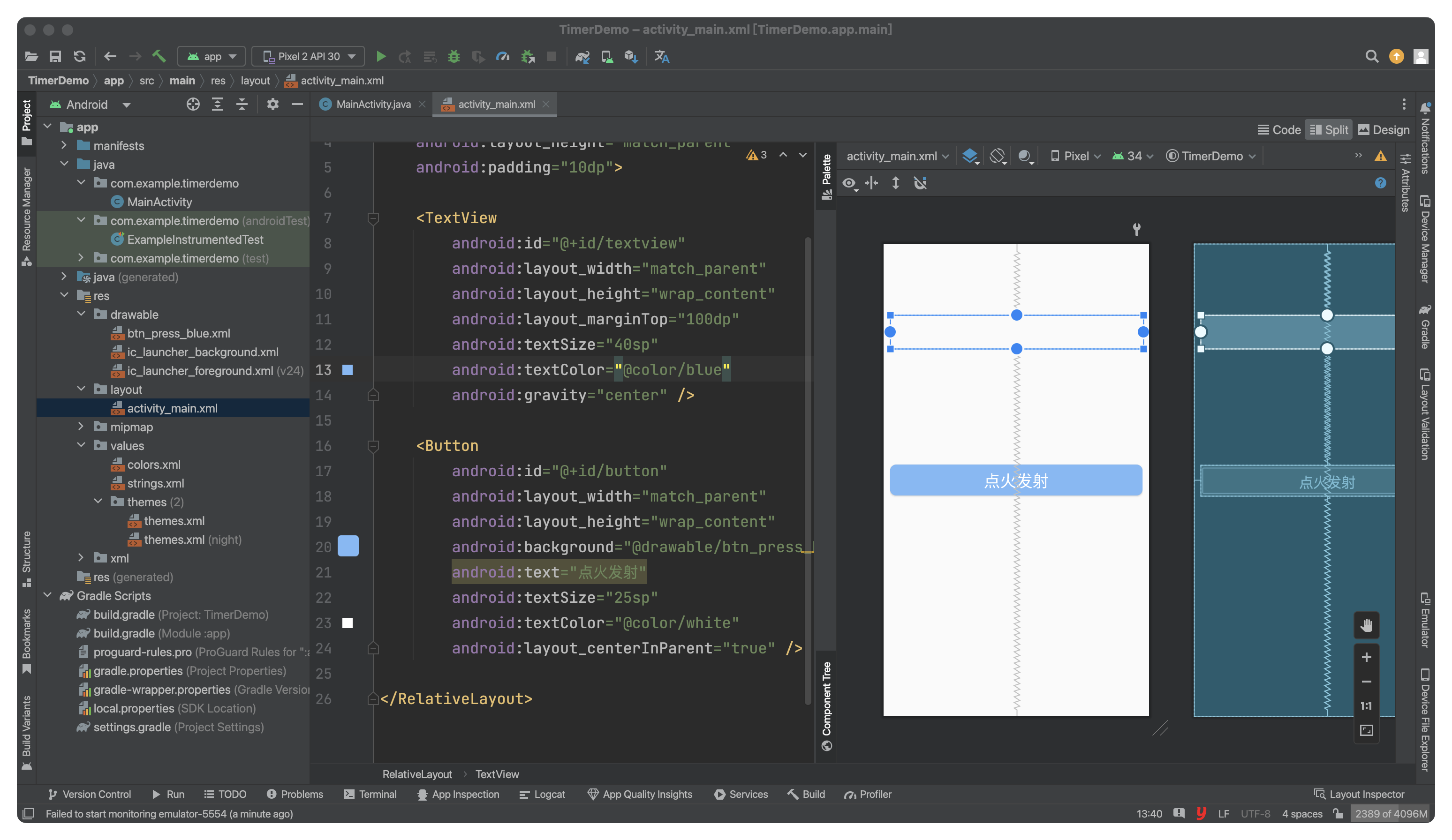
Task: Click the white color swatch on line 23
Action: (x=348, y=623)
